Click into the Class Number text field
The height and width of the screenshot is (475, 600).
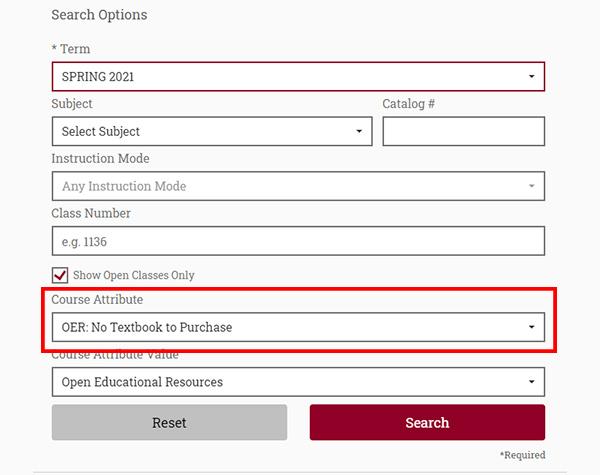click(298, 241)
